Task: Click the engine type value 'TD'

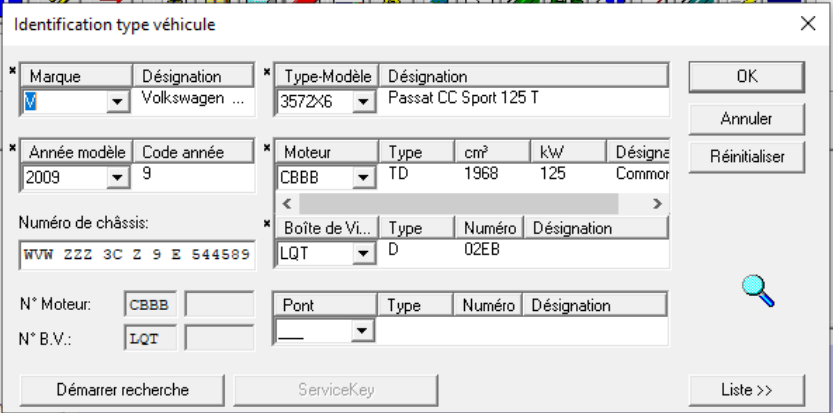Action: [398, 174]
